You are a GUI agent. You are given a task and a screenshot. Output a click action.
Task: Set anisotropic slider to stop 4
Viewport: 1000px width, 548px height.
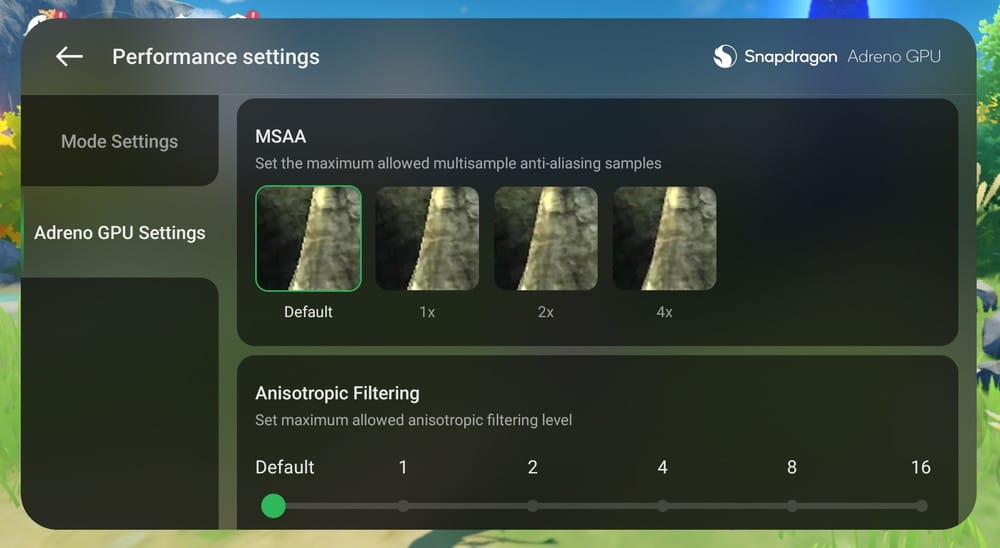(663, 506)
